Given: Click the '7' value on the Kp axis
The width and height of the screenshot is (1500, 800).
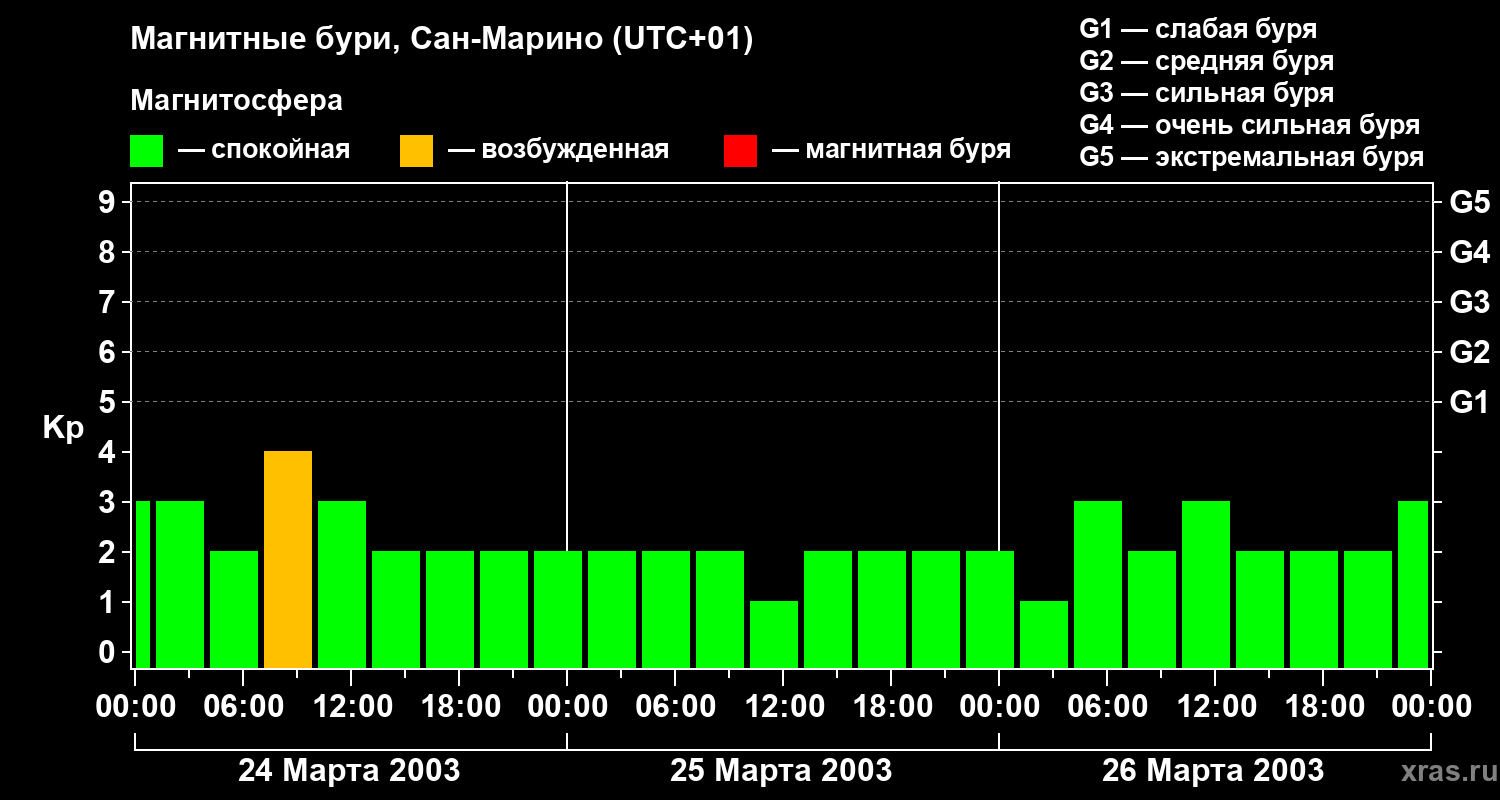Looking at the screenshot, I should tap(109, 302).
